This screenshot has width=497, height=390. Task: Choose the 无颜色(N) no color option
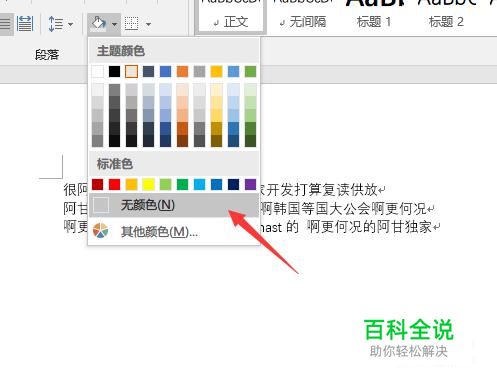click(x=174, y=205)
